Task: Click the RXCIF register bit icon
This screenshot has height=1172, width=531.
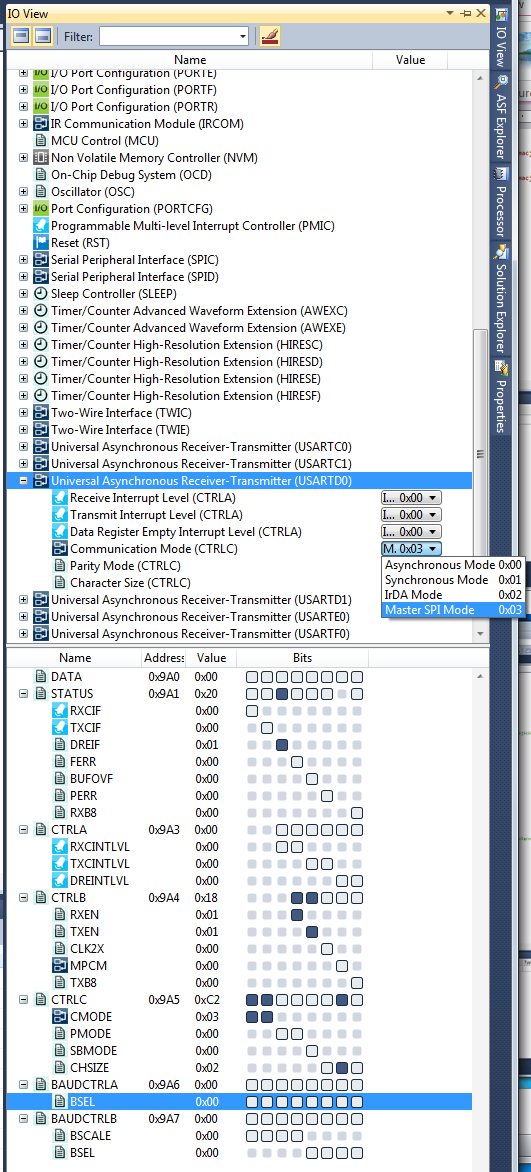Action: click(60, 711)
